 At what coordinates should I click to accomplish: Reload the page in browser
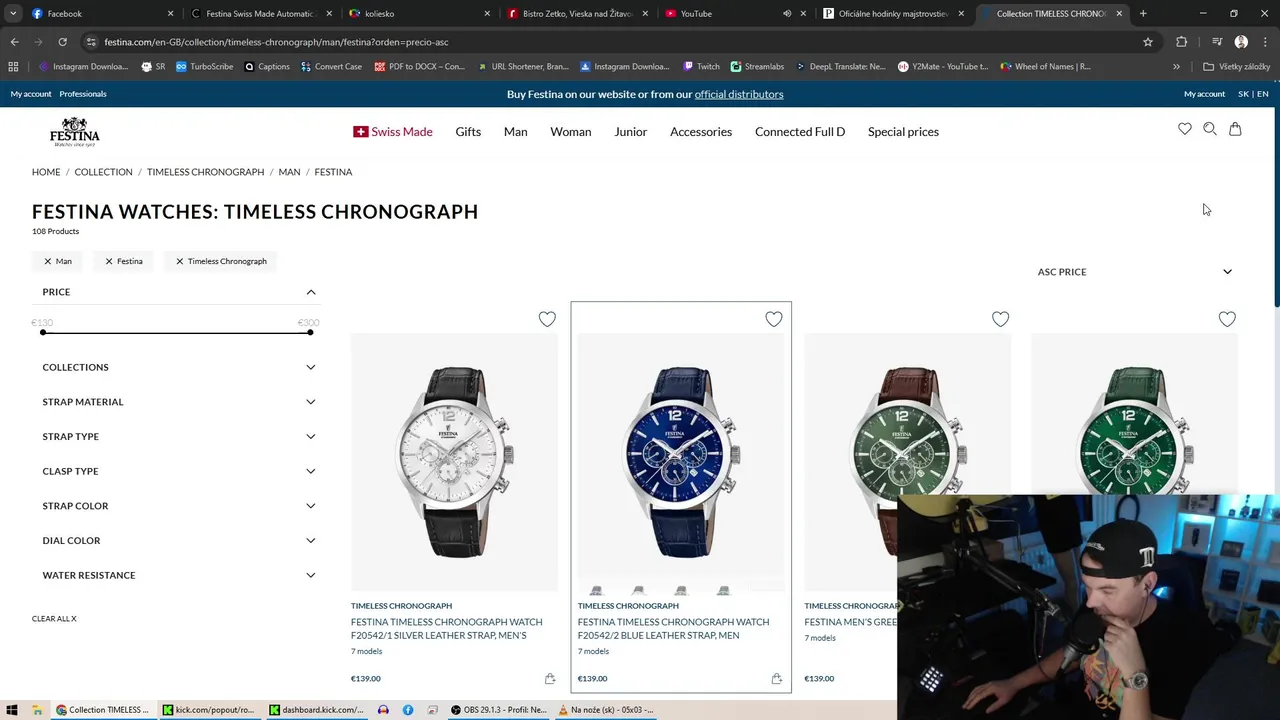(62, 42)
